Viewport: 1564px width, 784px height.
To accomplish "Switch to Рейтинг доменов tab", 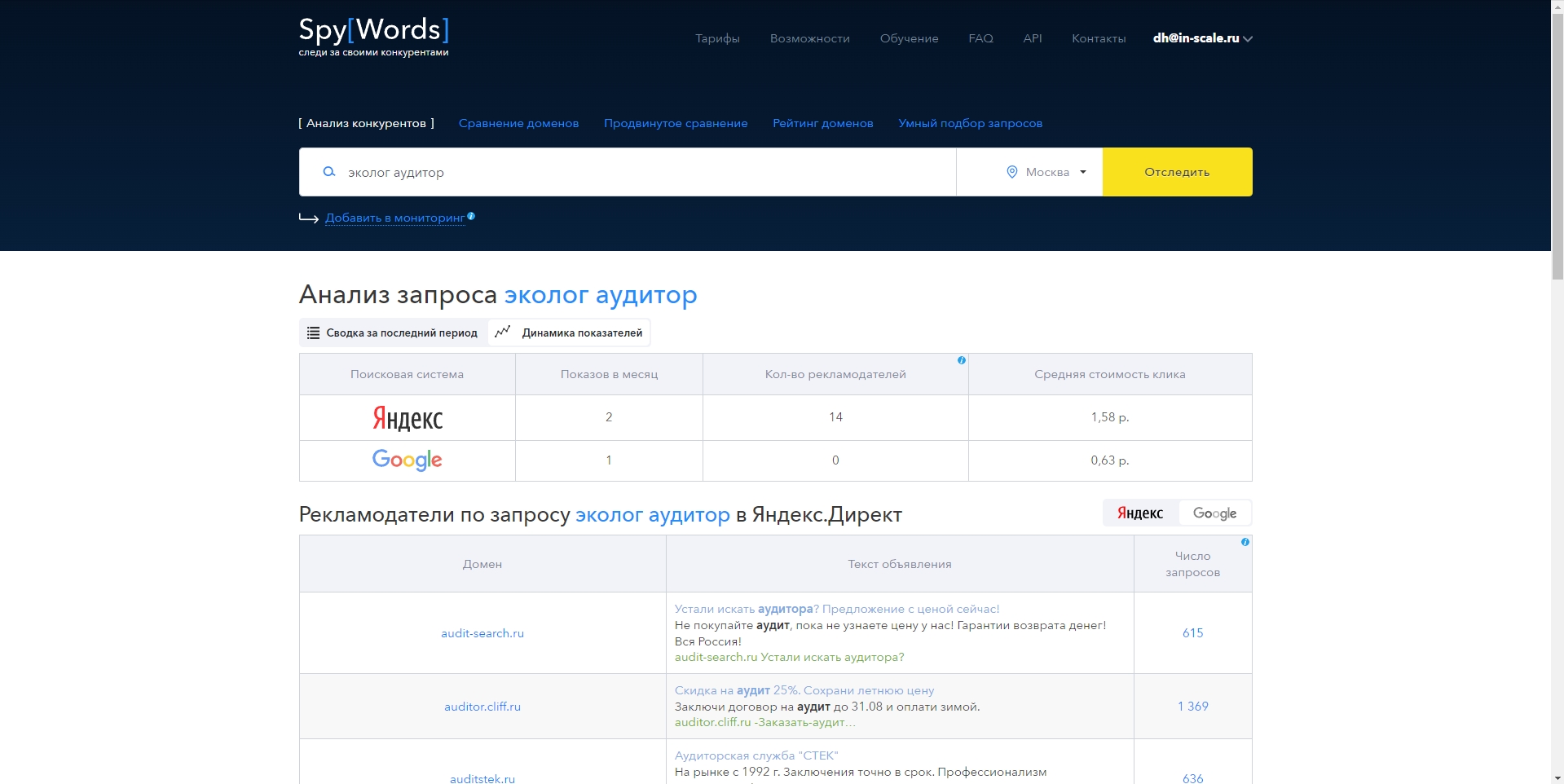I will (x=823, y=123).
